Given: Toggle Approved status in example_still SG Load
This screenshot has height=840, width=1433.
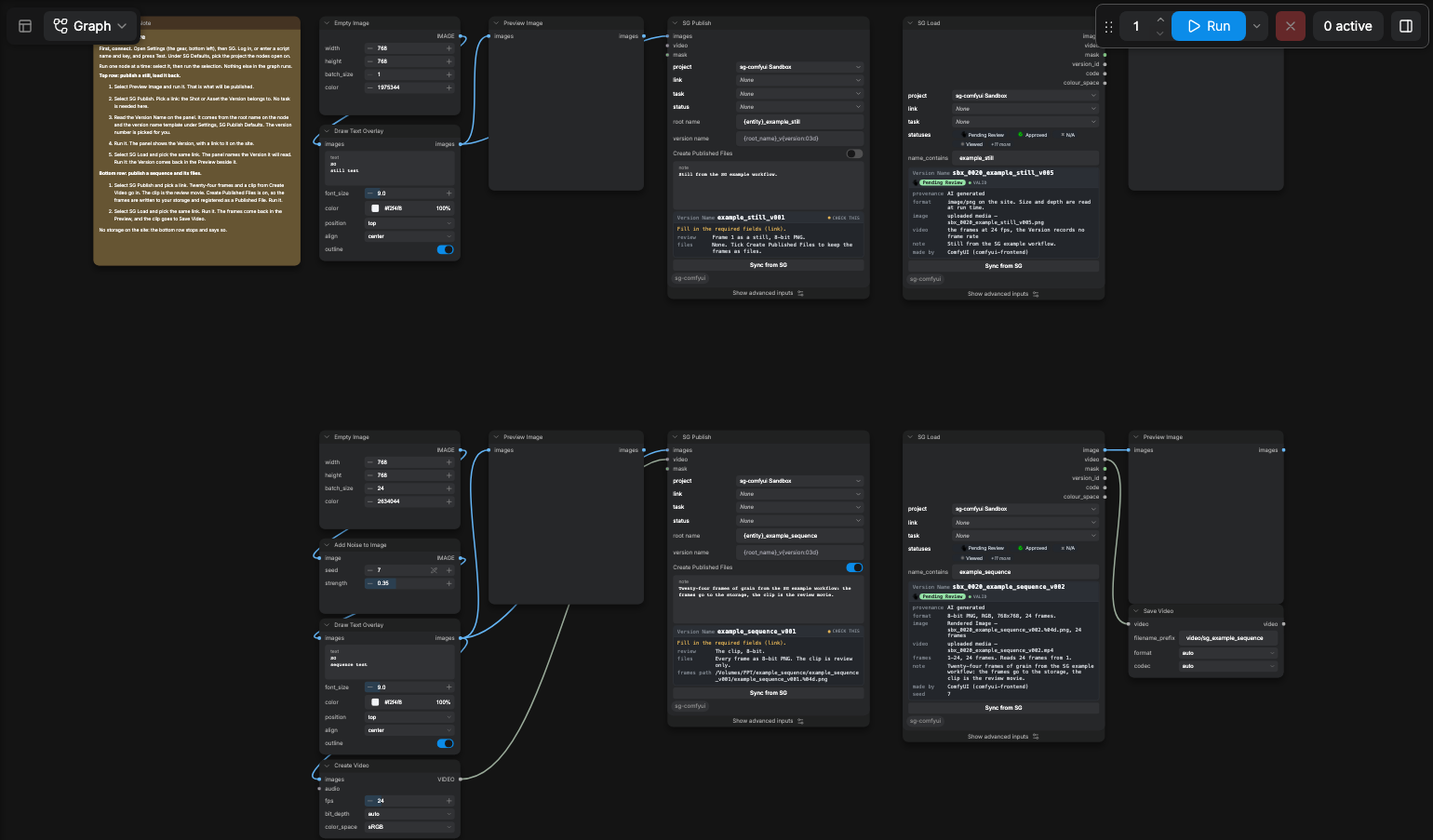Looking at the screenshot, I should pos(1033,135).
